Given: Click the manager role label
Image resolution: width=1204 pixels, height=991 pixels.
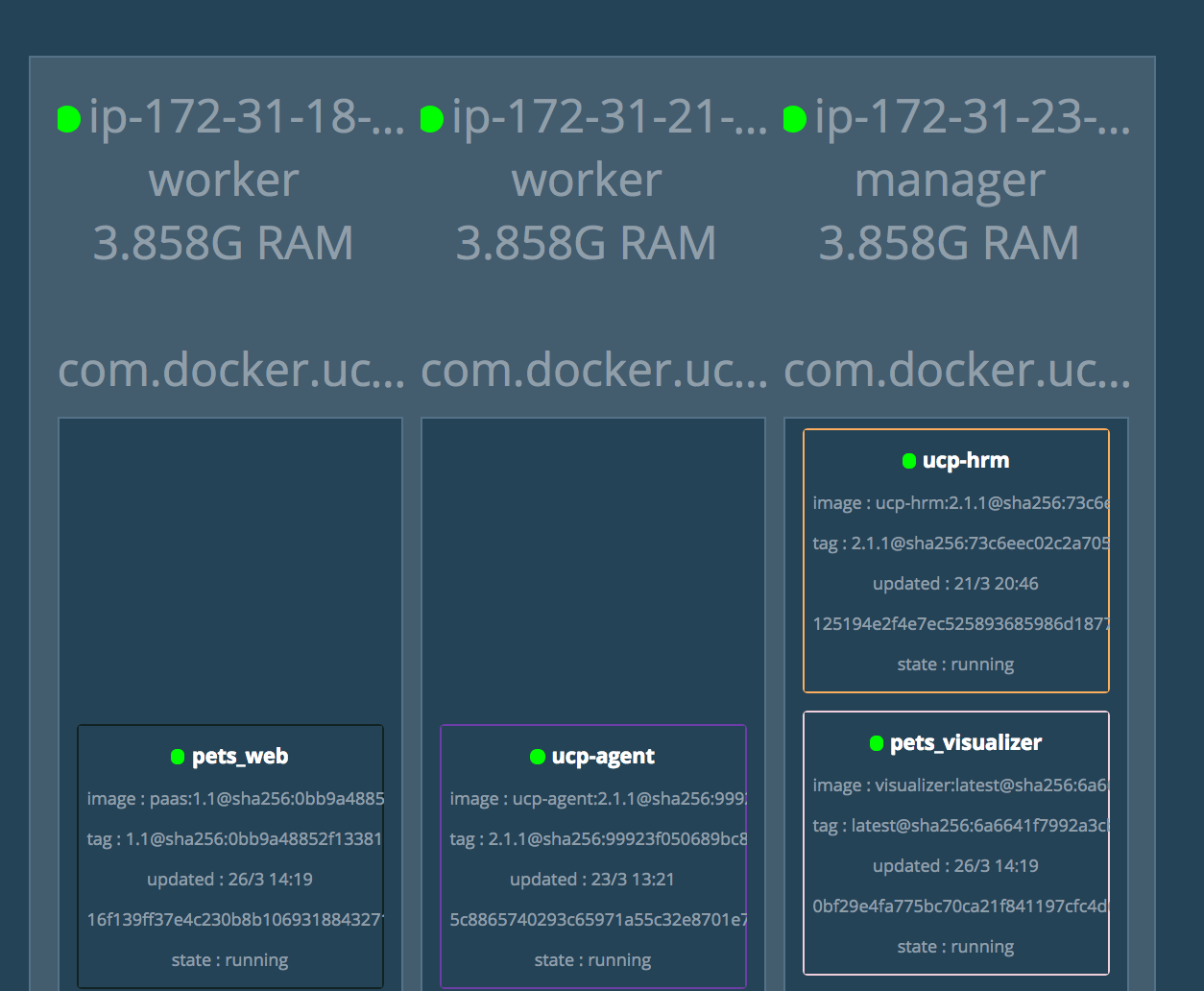Looking at the screenshot, I should click(x=950, y=181).
